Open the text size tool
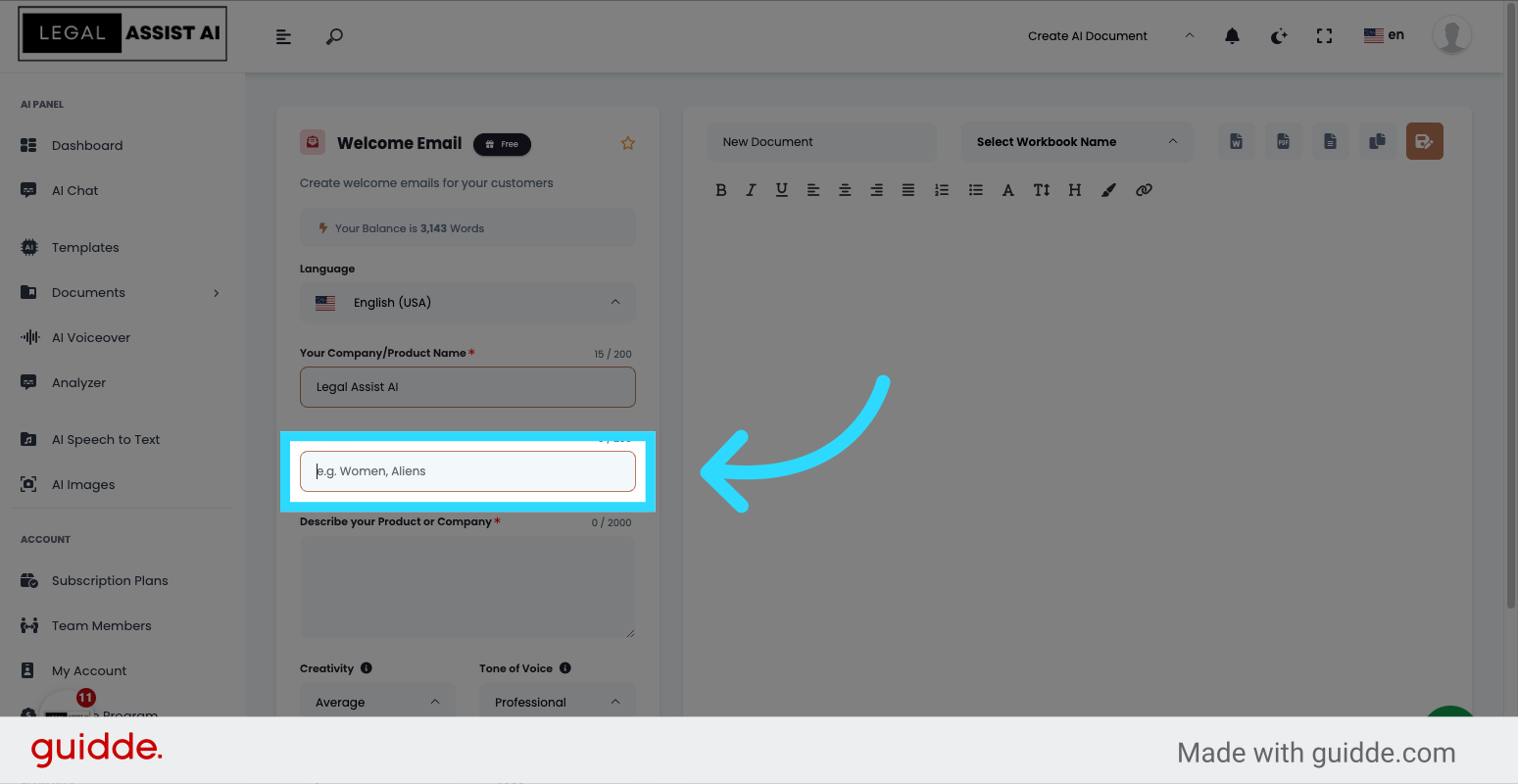This screenshot has height=784, width=1518. 1042,190
